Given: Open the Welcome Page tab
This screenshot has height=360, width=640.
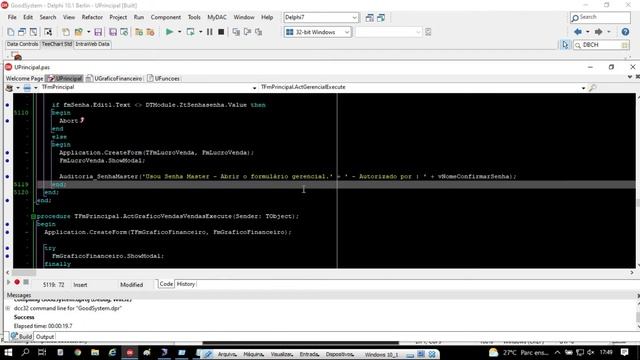Looking at the screenshot, I should pos(24,78).
